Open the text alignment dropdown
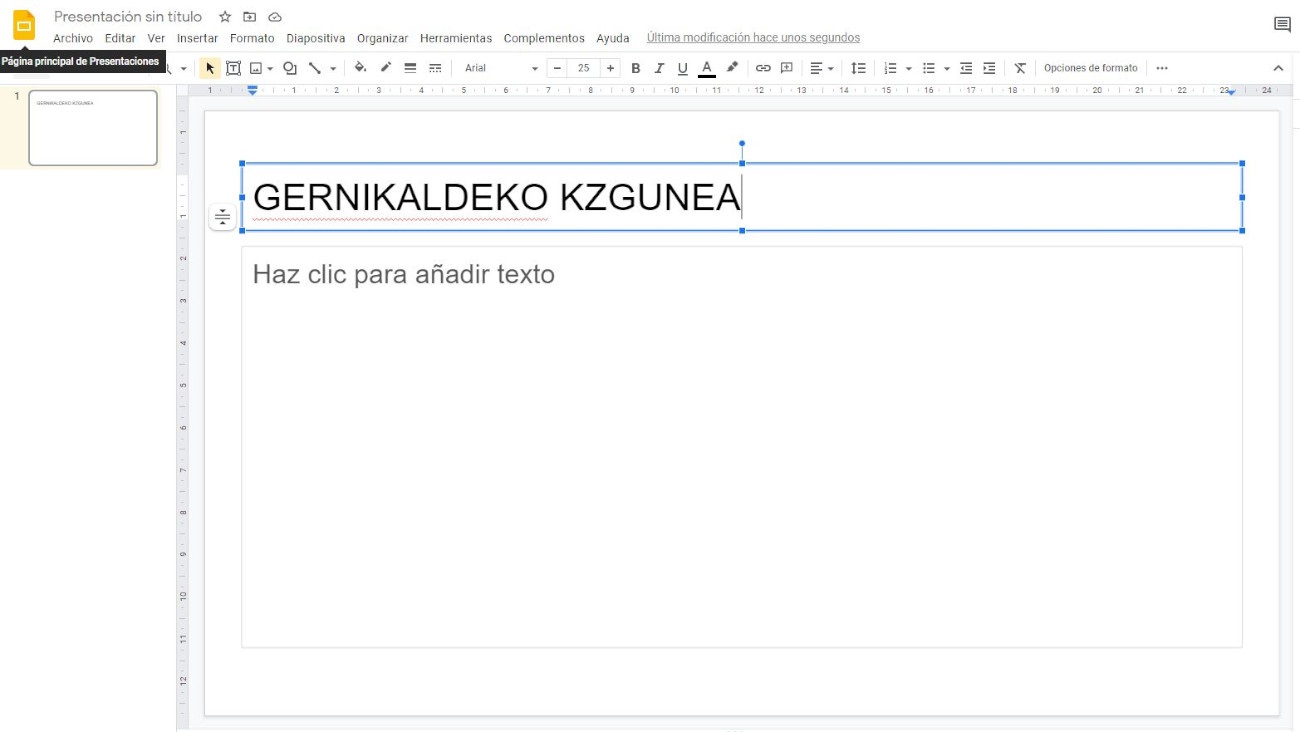This screenshot has height=732, width=1300. [x=822, y=68]
